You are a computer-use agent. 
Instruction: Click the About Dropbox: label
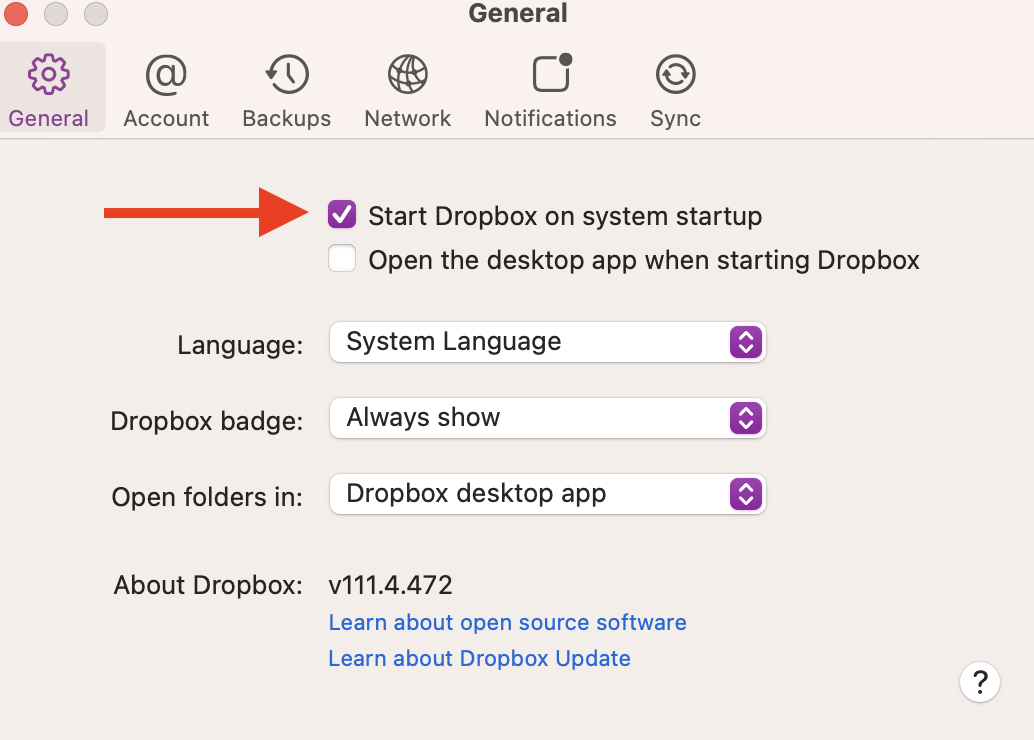click(208, 585)
